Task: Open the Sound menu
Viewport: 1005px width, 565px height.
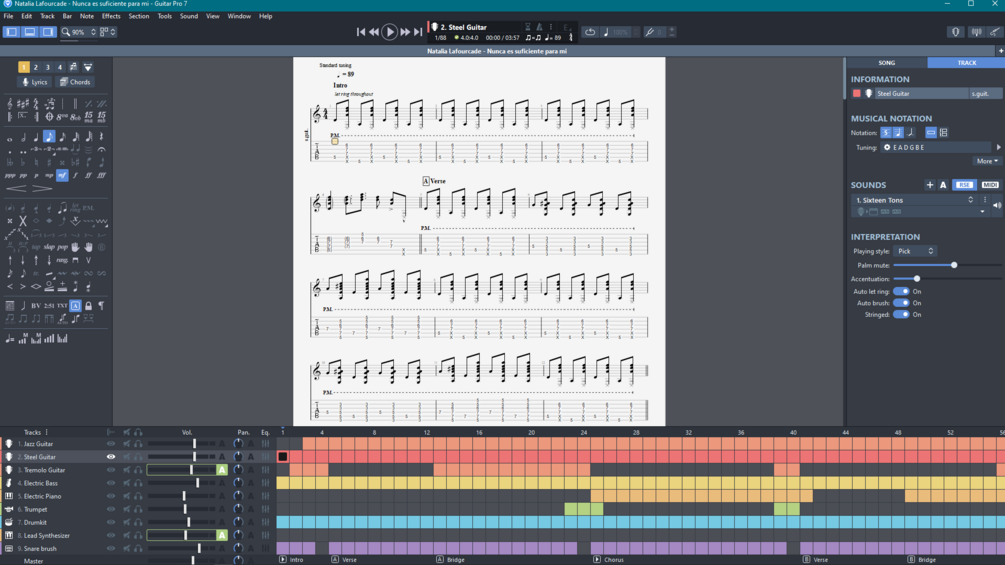Action: click(188, 16)
